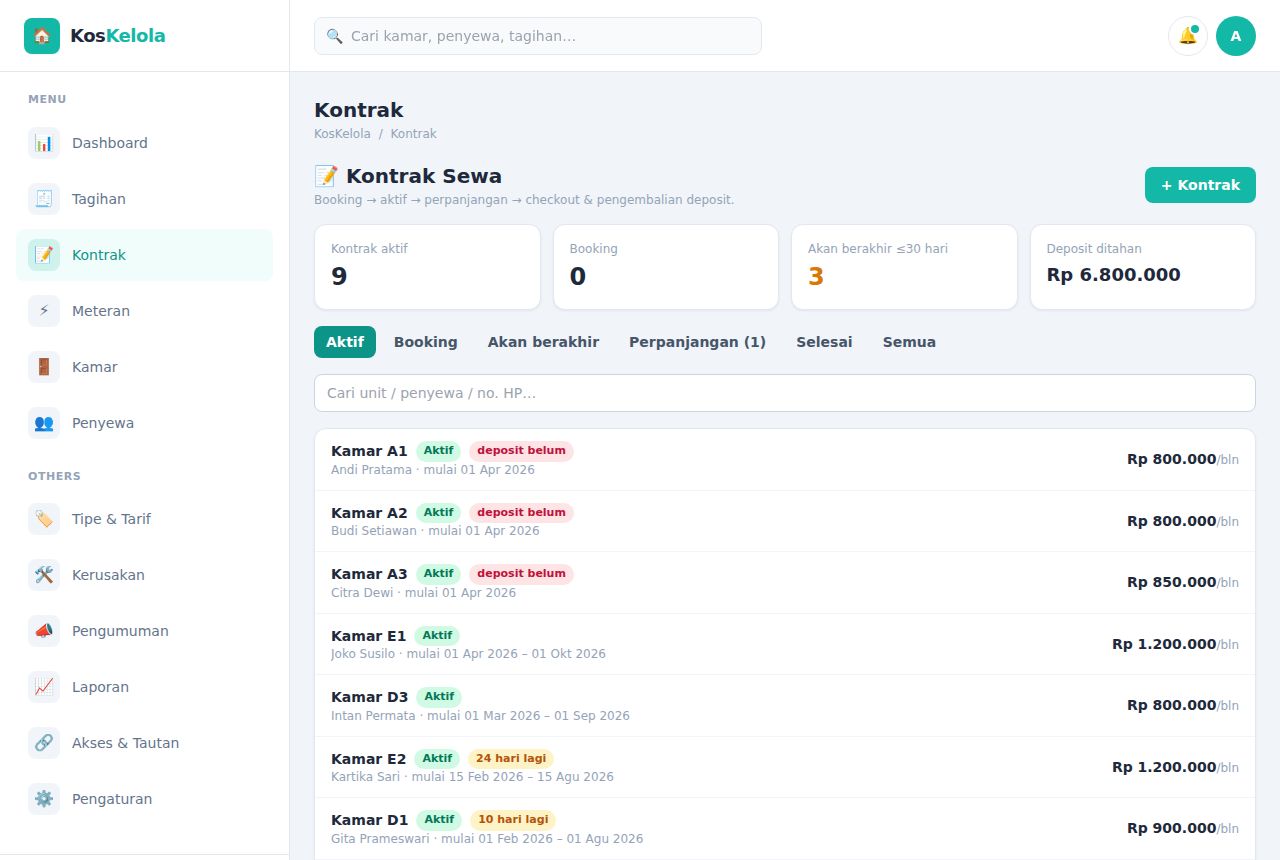Open the Perpanjangan (1) tab
Screen dimensions: 1280x860
coord(697,342)
